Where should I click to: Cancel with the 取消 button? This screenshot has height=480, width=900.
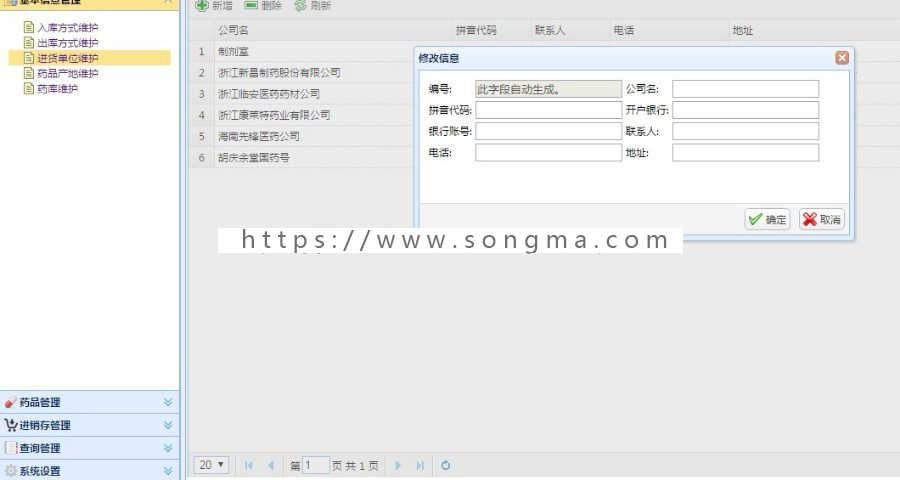pyautogui.click(x=821, y=219)
